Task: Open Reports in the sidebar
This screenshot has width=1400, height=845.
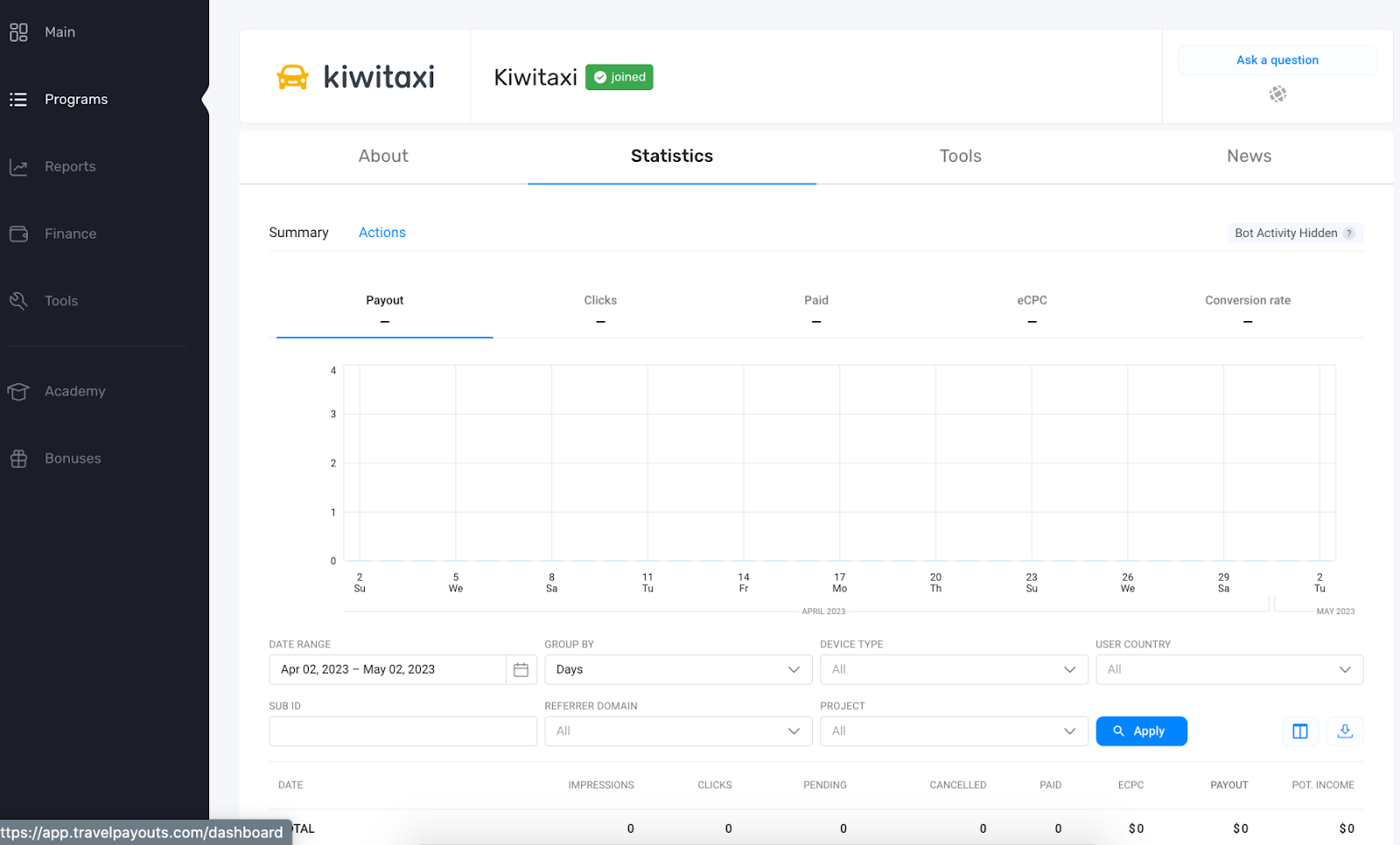Action: (x=70, y=167)
